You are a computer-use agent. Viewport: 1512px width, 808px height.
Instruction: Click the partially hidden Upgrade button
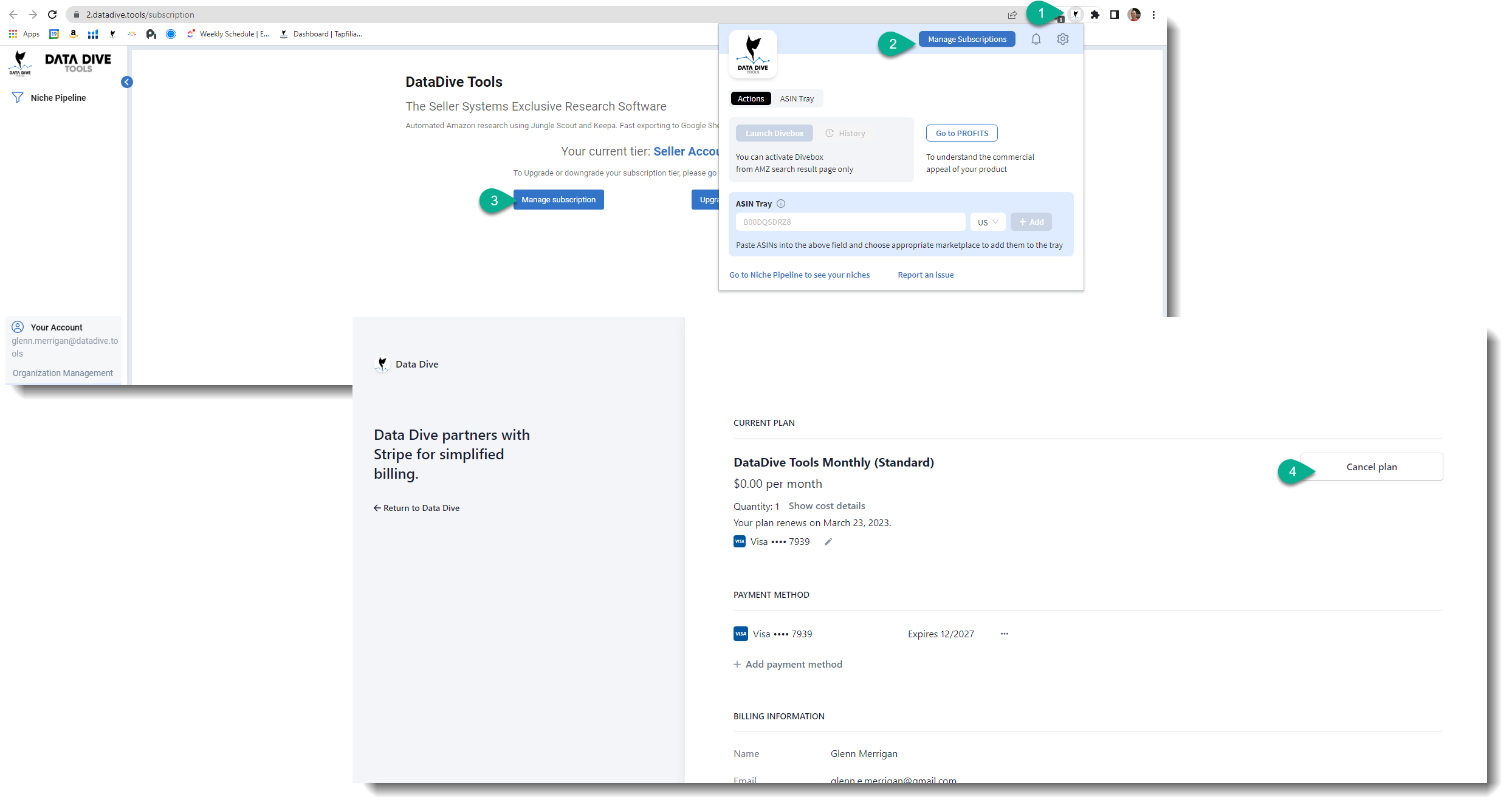coord(706,200)
